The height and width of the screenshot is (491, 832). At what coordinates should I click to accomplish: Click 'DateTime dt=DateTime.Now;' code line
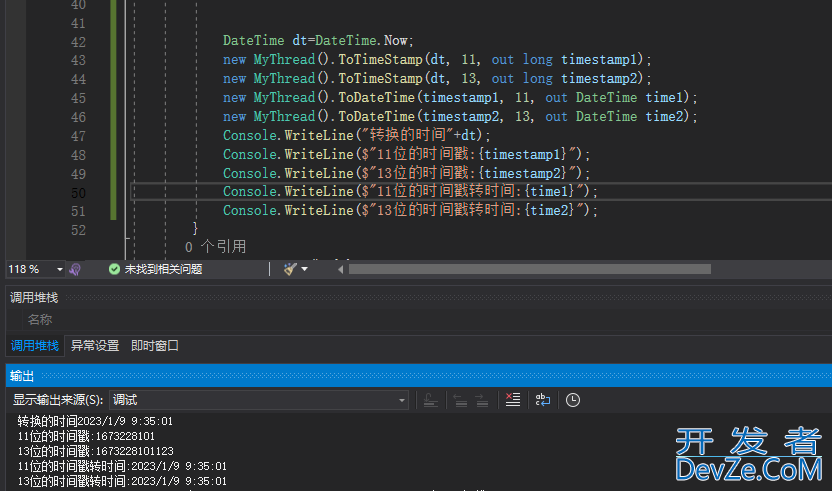(318, 40)
